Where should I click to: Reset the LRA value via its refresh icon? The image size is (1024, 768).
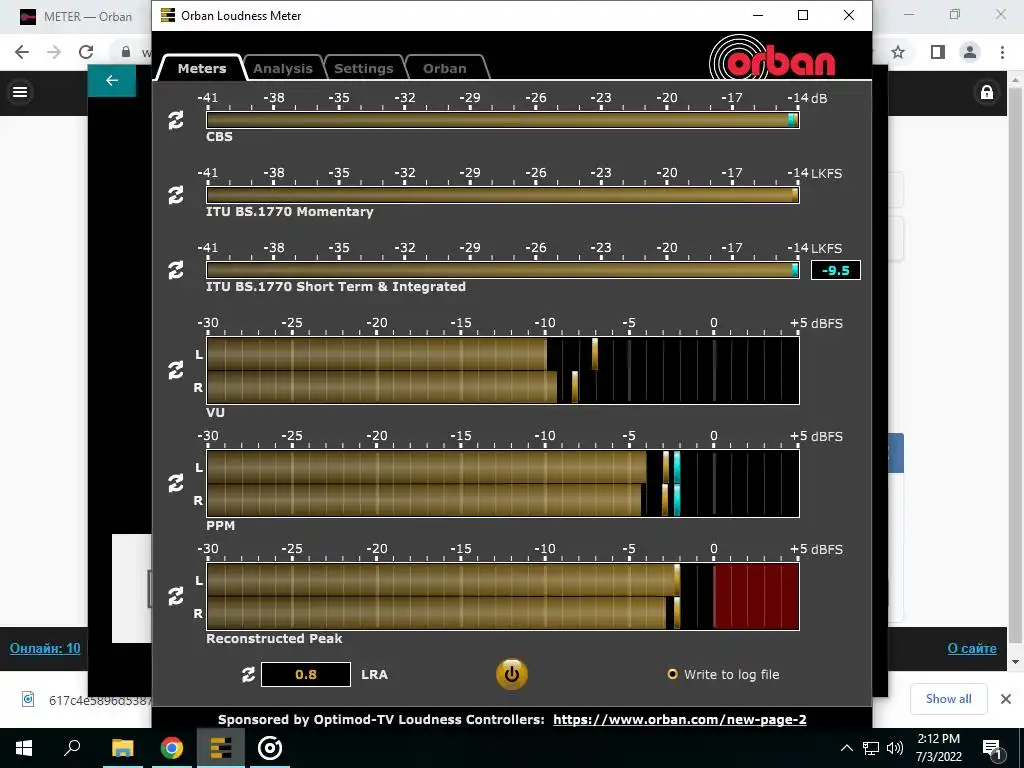pyautogui.click(x=248, y=675)
